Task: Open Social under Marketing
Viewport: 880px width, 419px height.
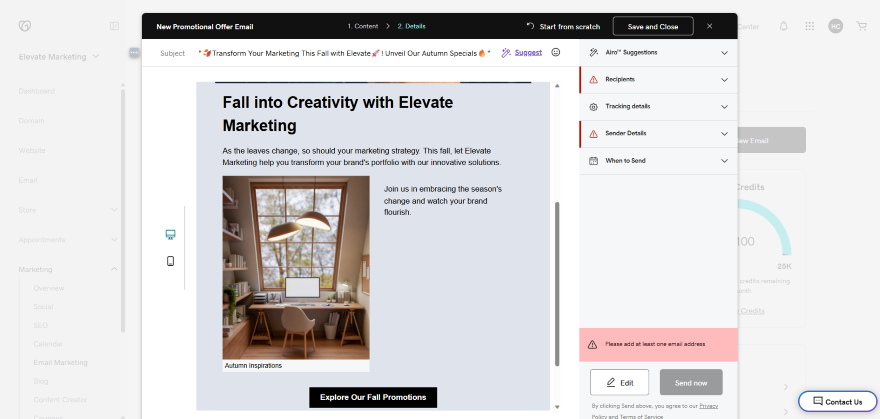Action: [43, 306]
